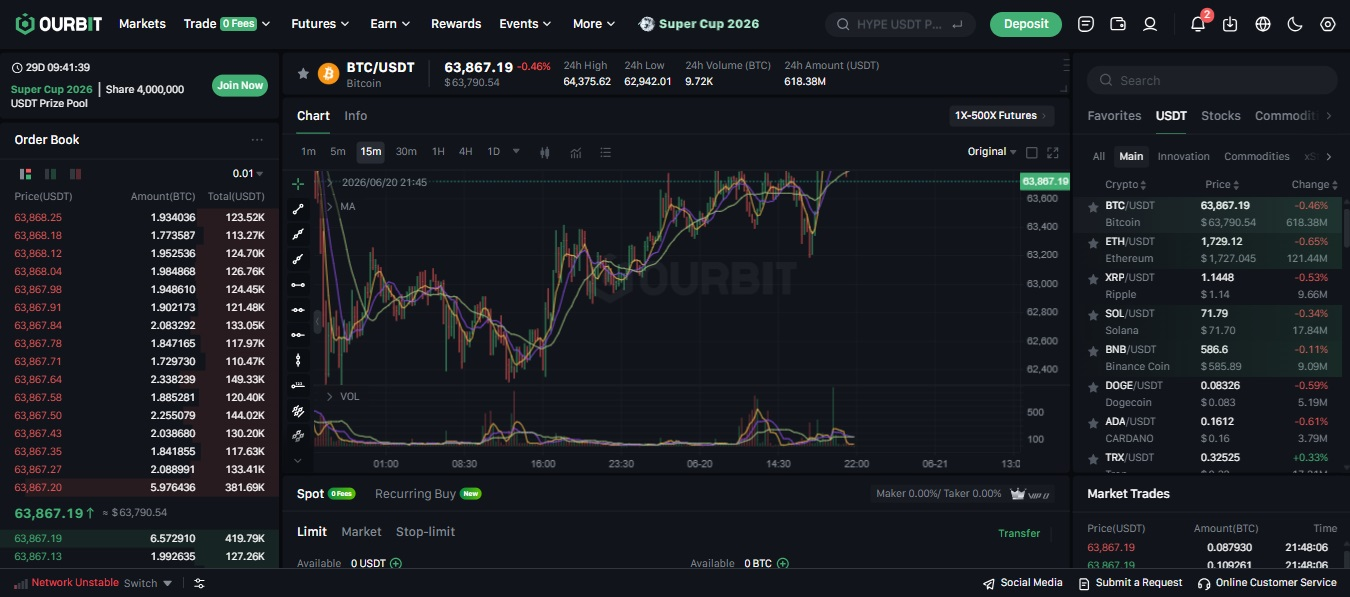
Task: Open the Earn dropdown menu
Action: pos(390,23)
